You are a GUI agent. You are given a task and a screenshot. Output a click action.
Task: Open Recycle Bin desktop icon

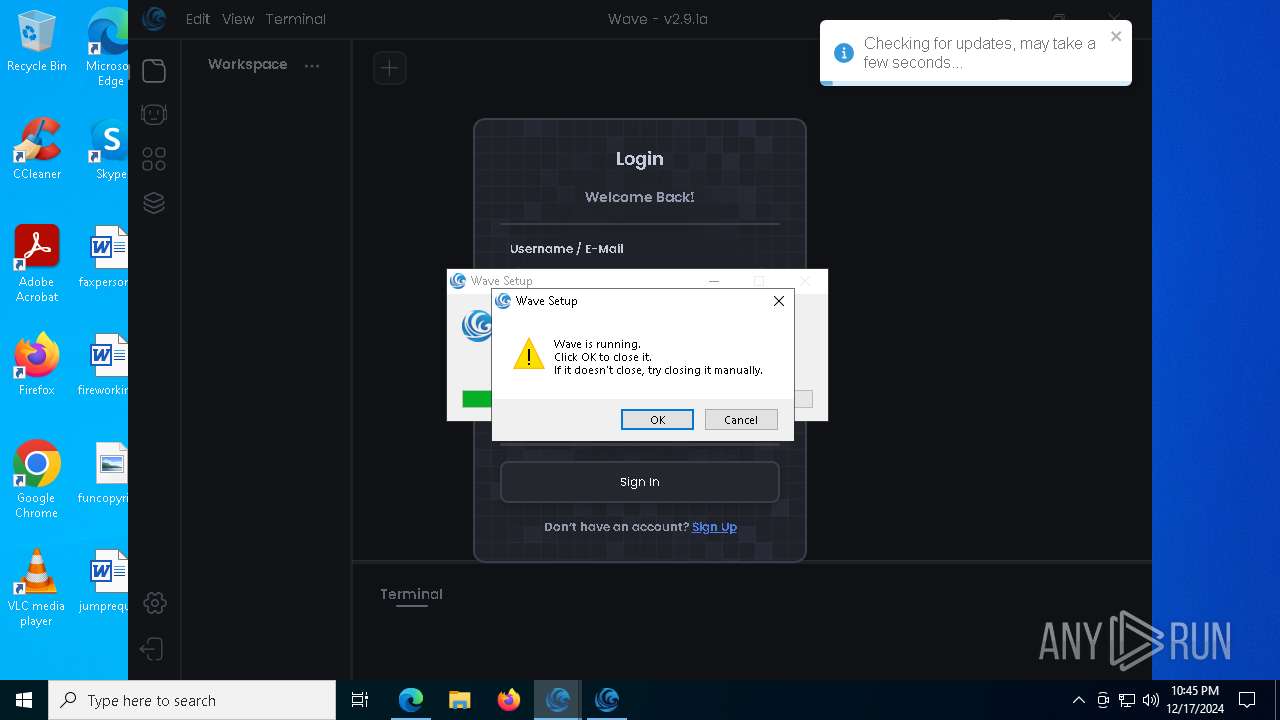coord(37,41)
